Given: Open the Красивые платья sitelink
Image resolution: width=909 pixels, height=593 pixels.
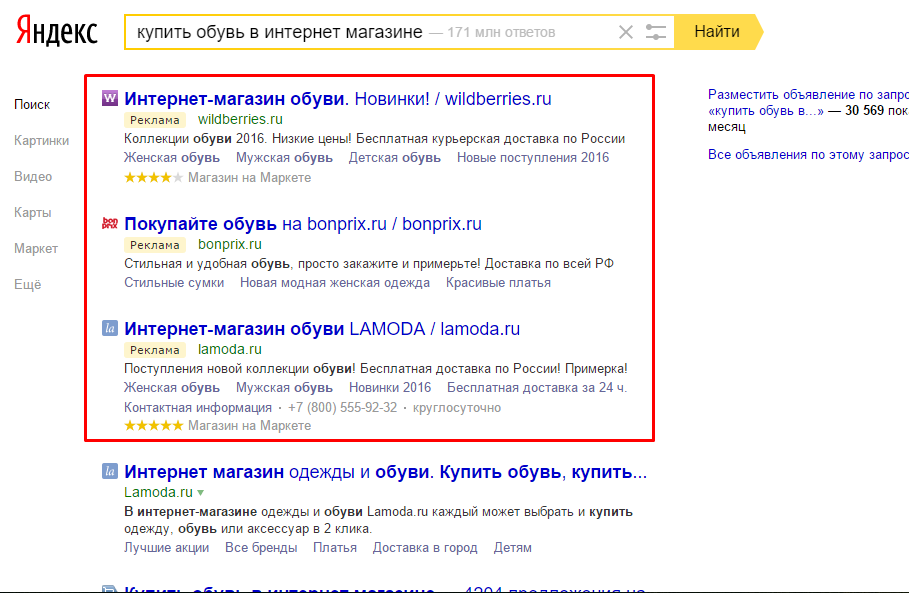Looking at the screenshot, I should point(498,283).
